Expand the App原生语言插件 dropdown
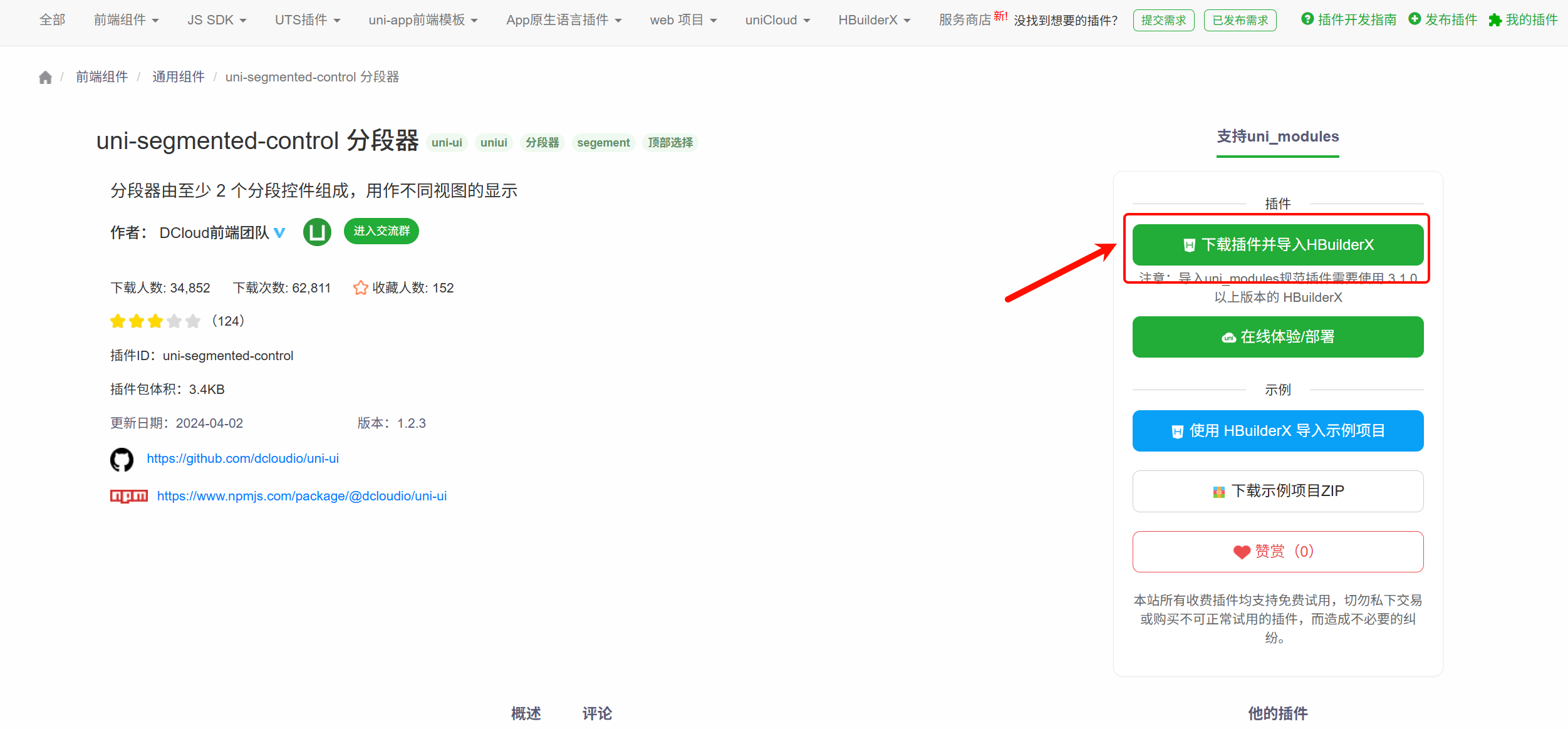 tap(564, 20)
